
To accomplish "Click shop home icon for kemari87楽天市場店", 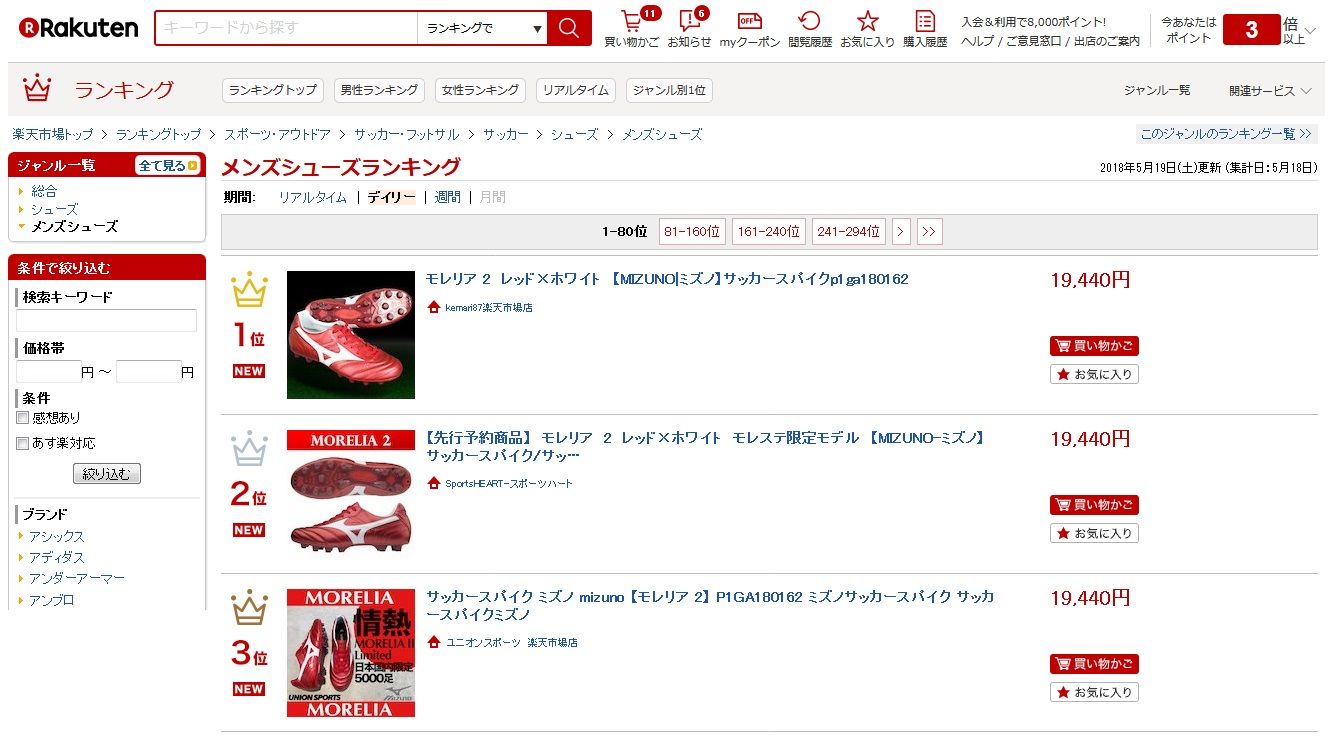I will (433, 307).
